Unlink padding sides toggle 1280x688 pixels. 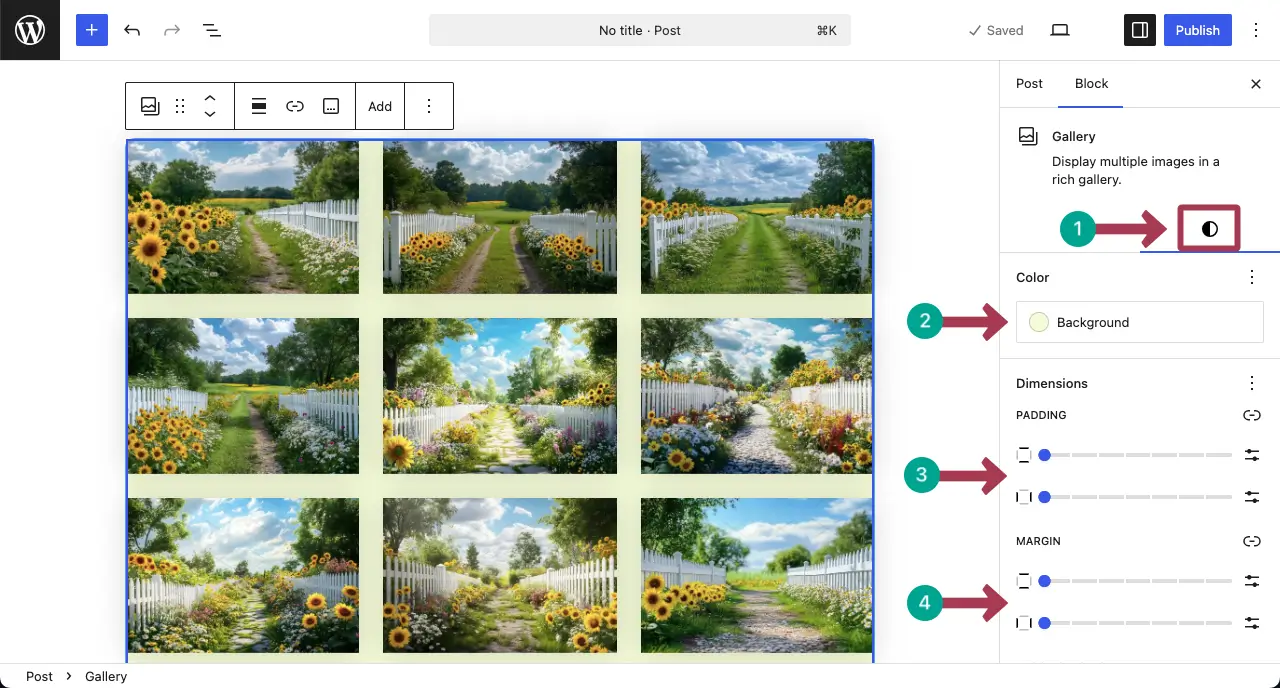coord(1251,415)
